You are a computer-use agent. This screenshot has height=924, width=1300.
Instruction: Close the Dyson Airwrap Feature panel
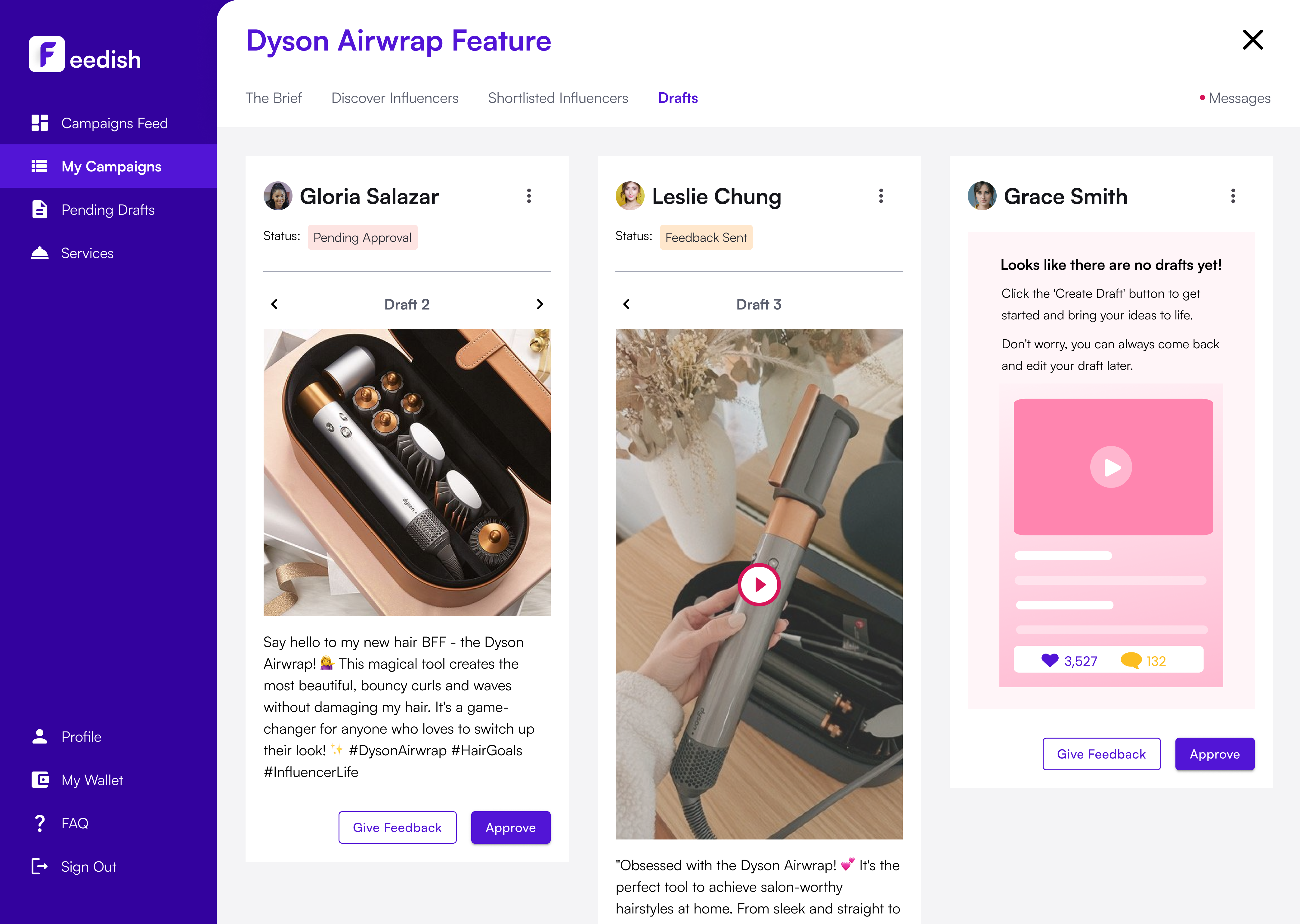[1252, 40]
